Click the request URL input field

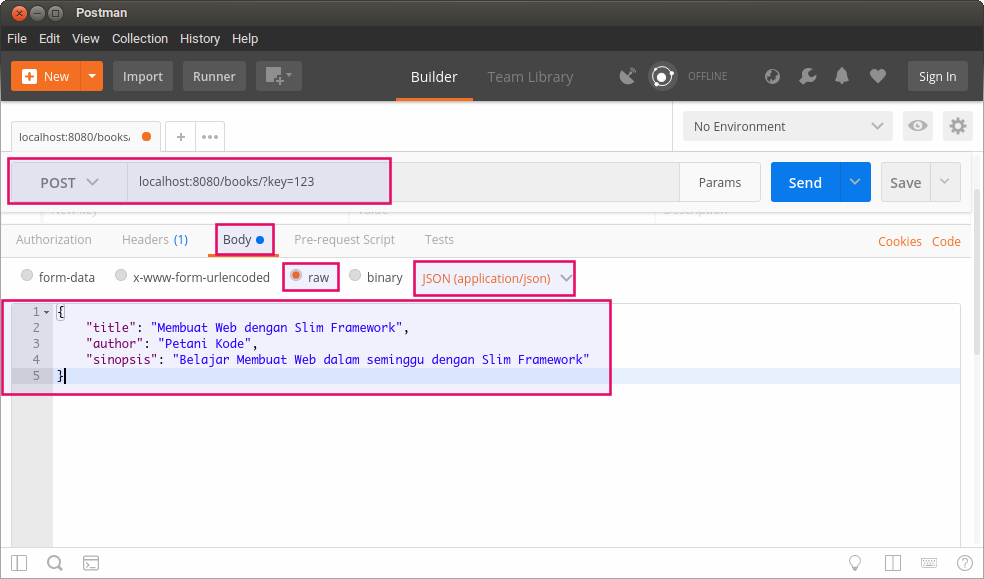tap(400, 183)
